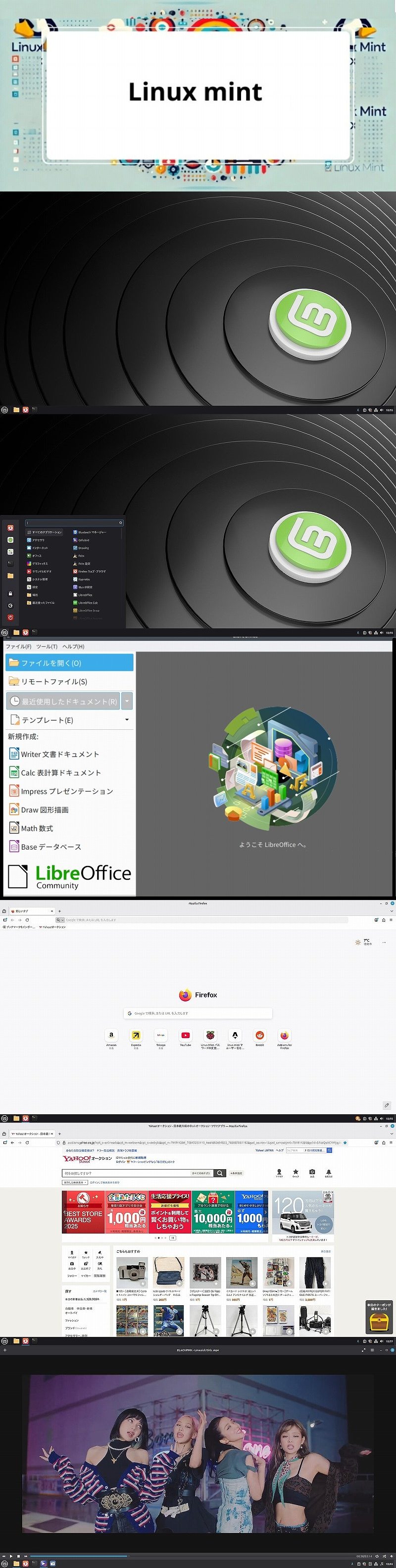The image size is (396, 1568).
Task: Click the Mint menu search field
Action: [73, 523]
